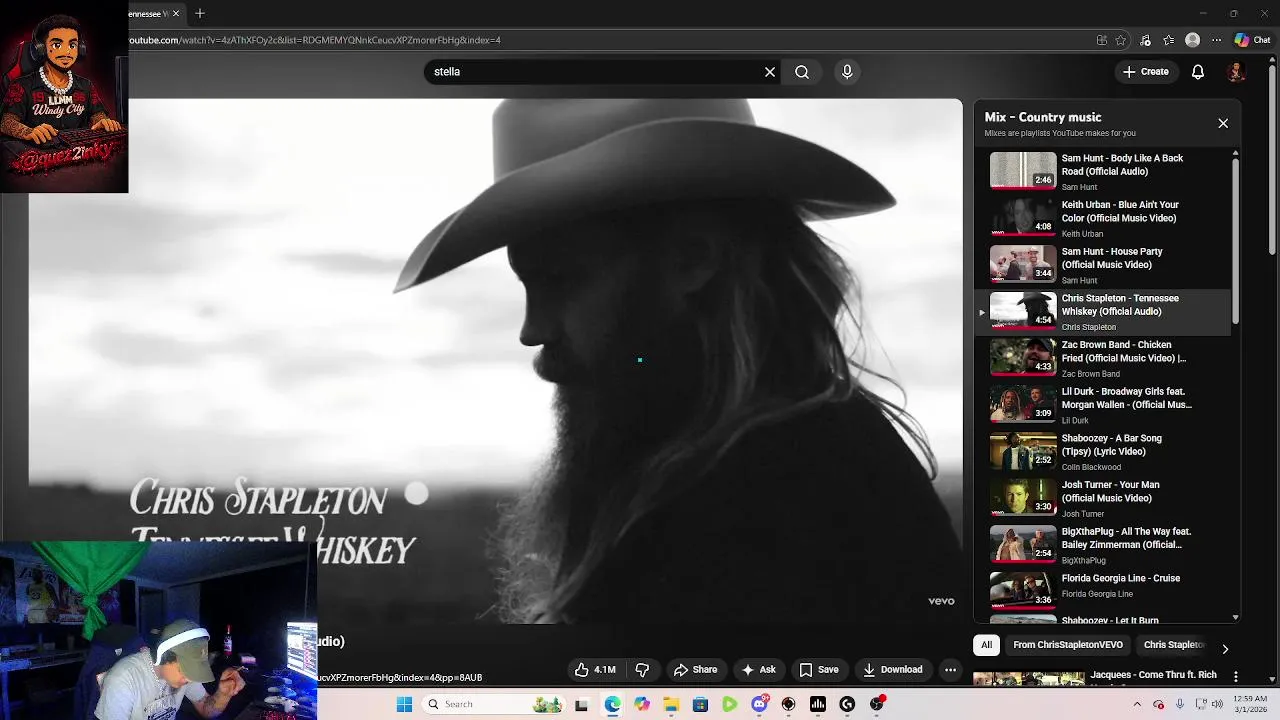Open Logitech G HUB from taskbar
The width and height of the screenshot is (1280, 720).
[847, 704]
